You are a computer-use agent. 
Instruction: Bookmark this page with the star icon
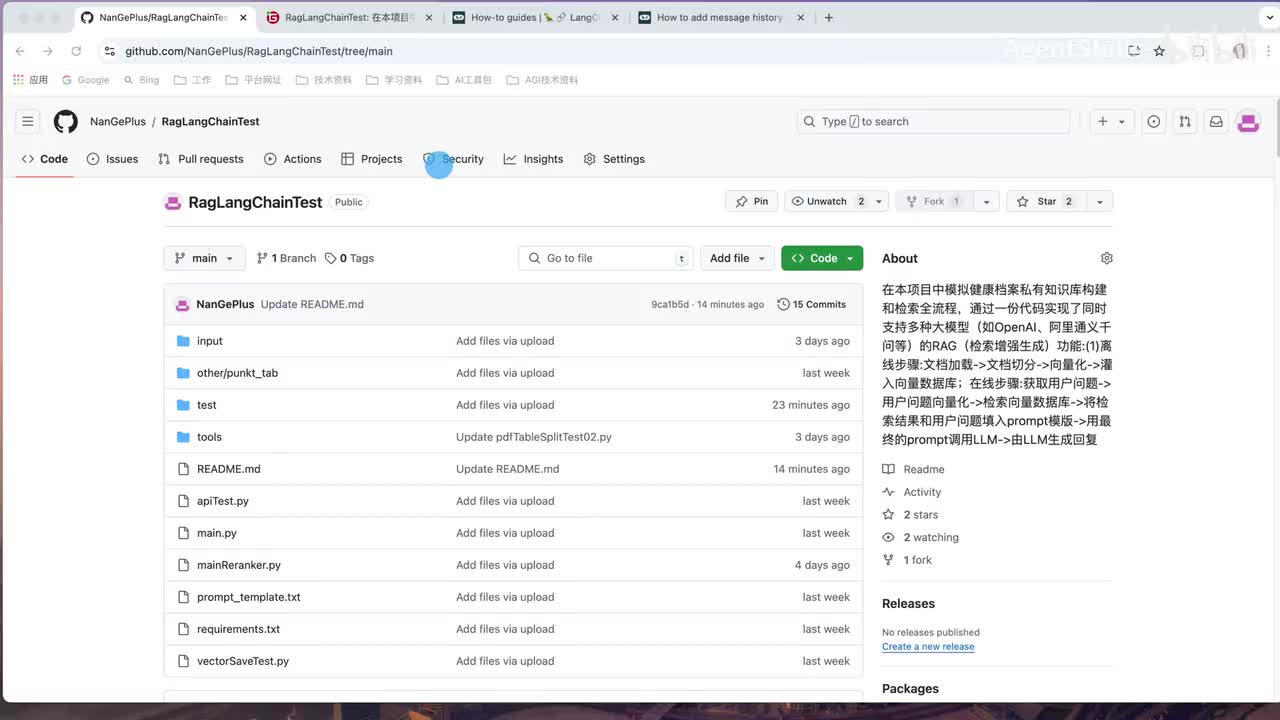click(x=1159, y=51)
